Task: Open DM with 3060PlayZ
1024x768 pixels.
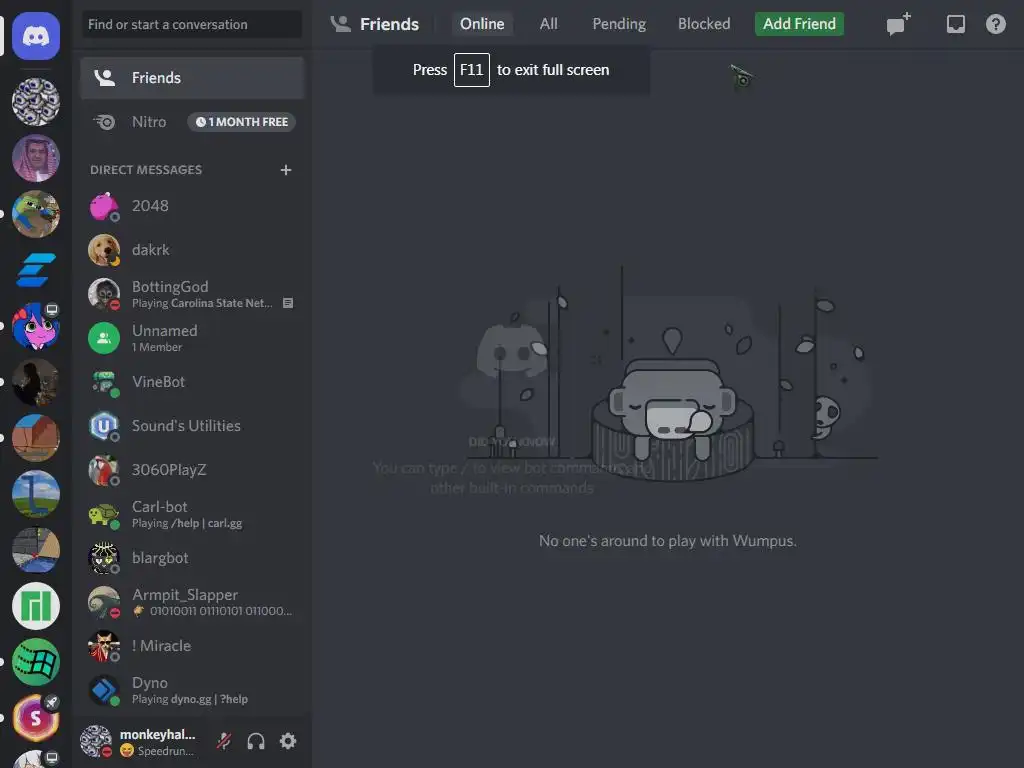Action: coord(192,470)
